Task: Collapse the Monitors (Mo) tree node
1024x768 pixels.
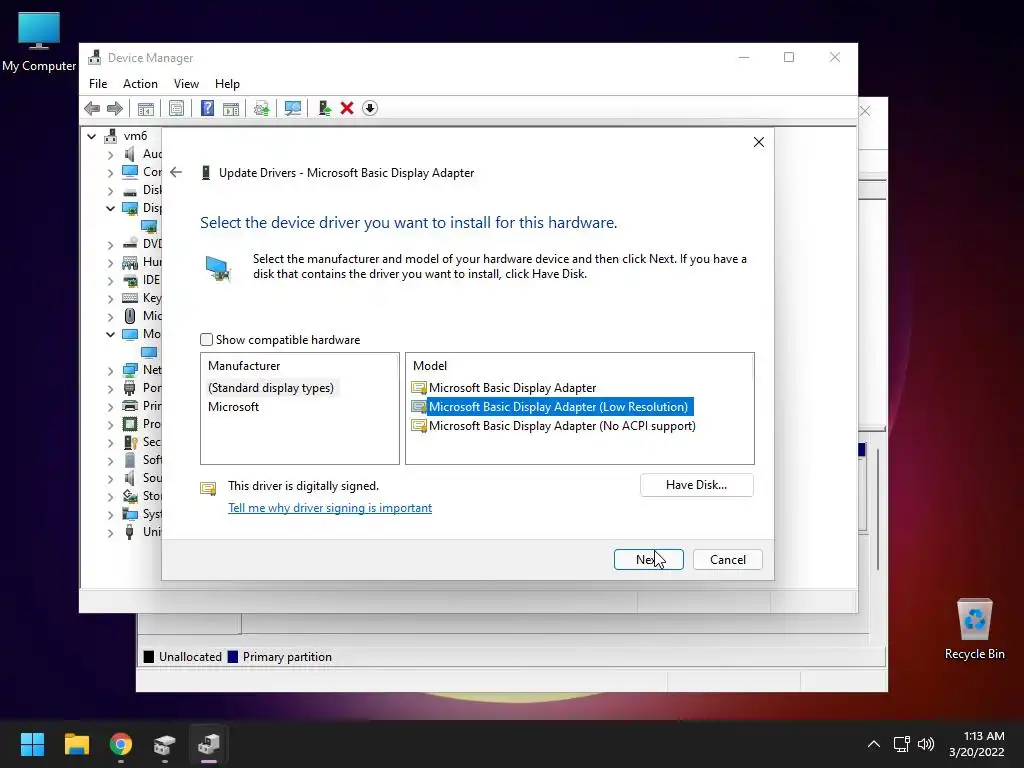Action: pos(110,334)
